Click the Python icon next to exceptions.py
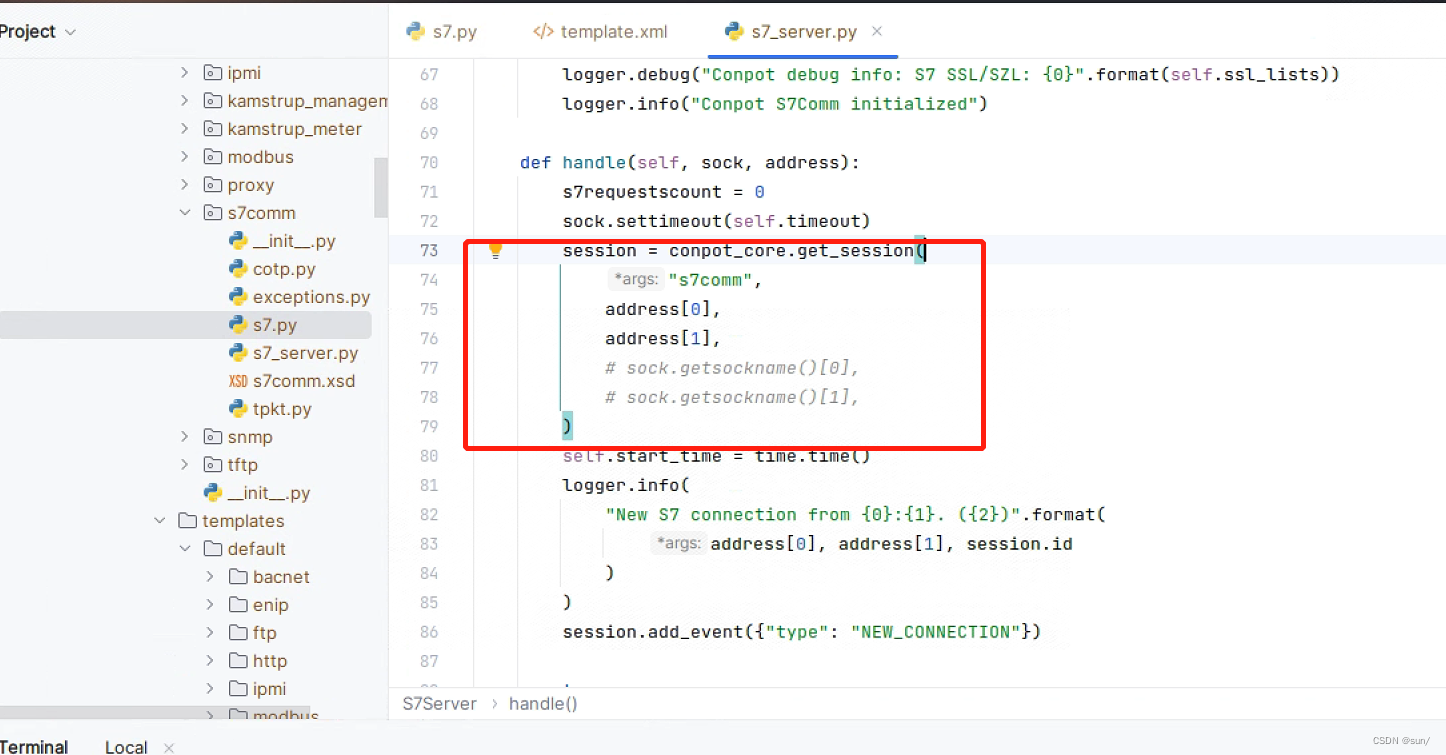 236,297
